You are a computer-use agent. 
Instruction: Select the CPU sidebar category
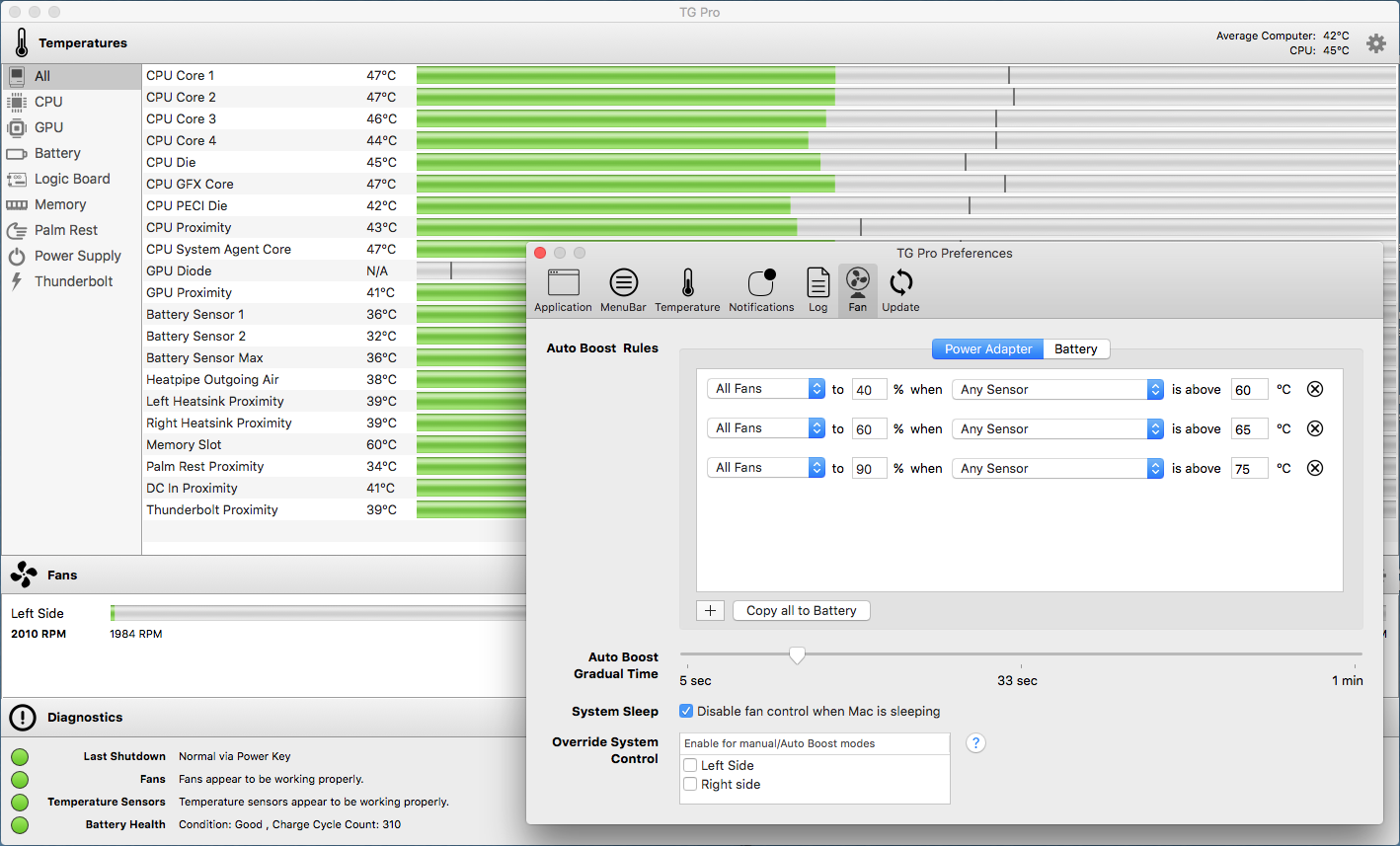coord(71,102)
